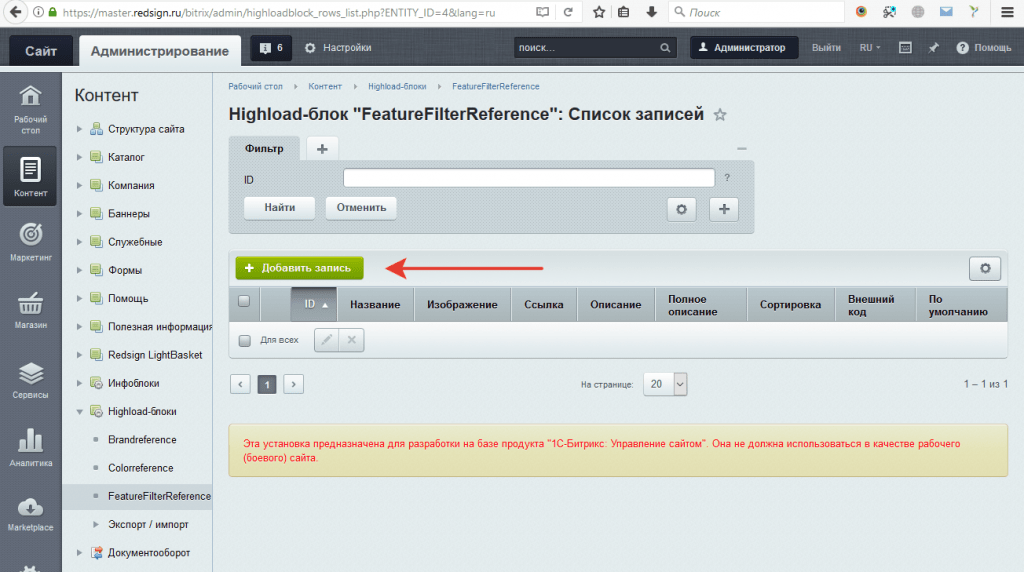Sort table by ID column header

click(x=314, y=304)
